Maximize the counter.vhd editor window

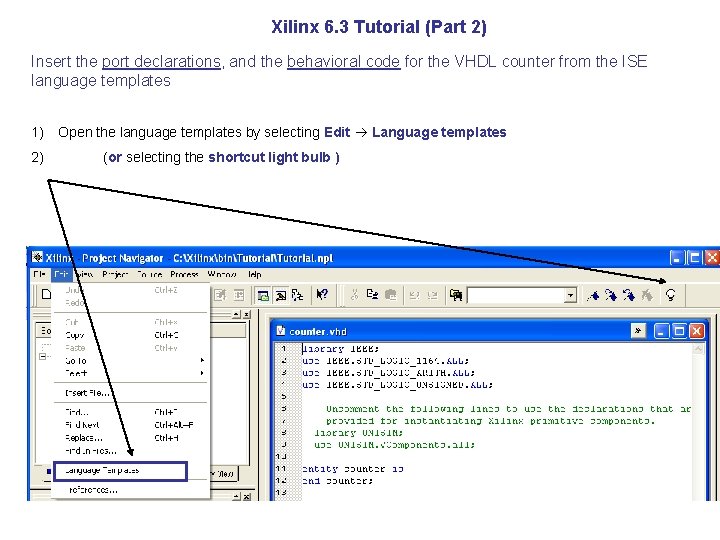click(679, 331)
